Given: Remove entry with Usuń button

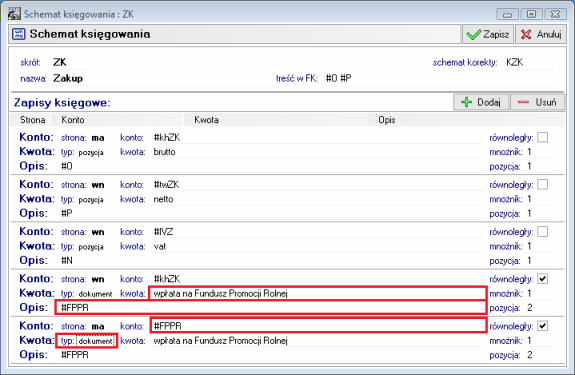Looking at the screenshot, I should 537,102.
